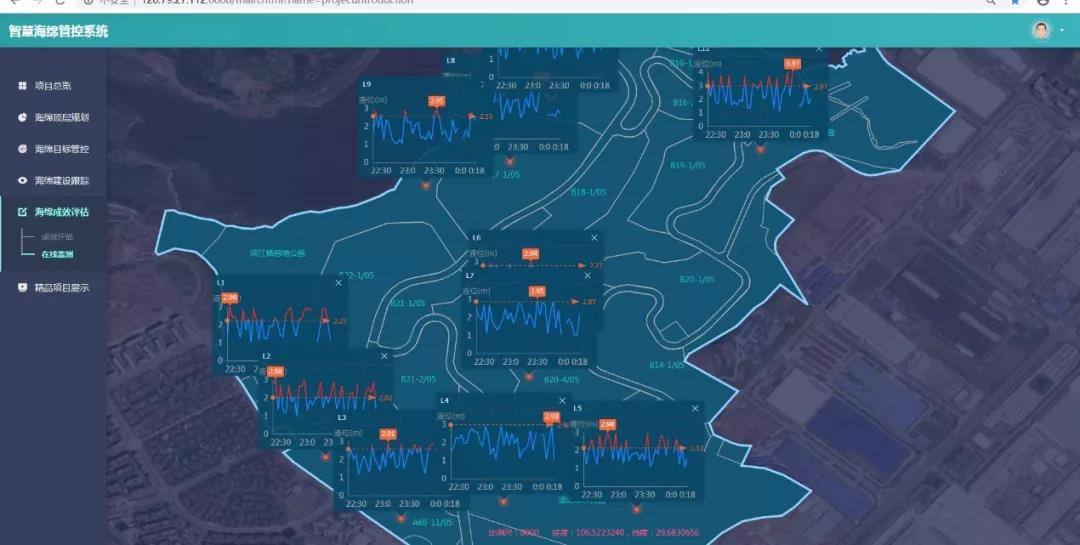Click the 项目总览 grid icon
The width and height of the screenshot is (1080, 545).
(x=23, y=86)
